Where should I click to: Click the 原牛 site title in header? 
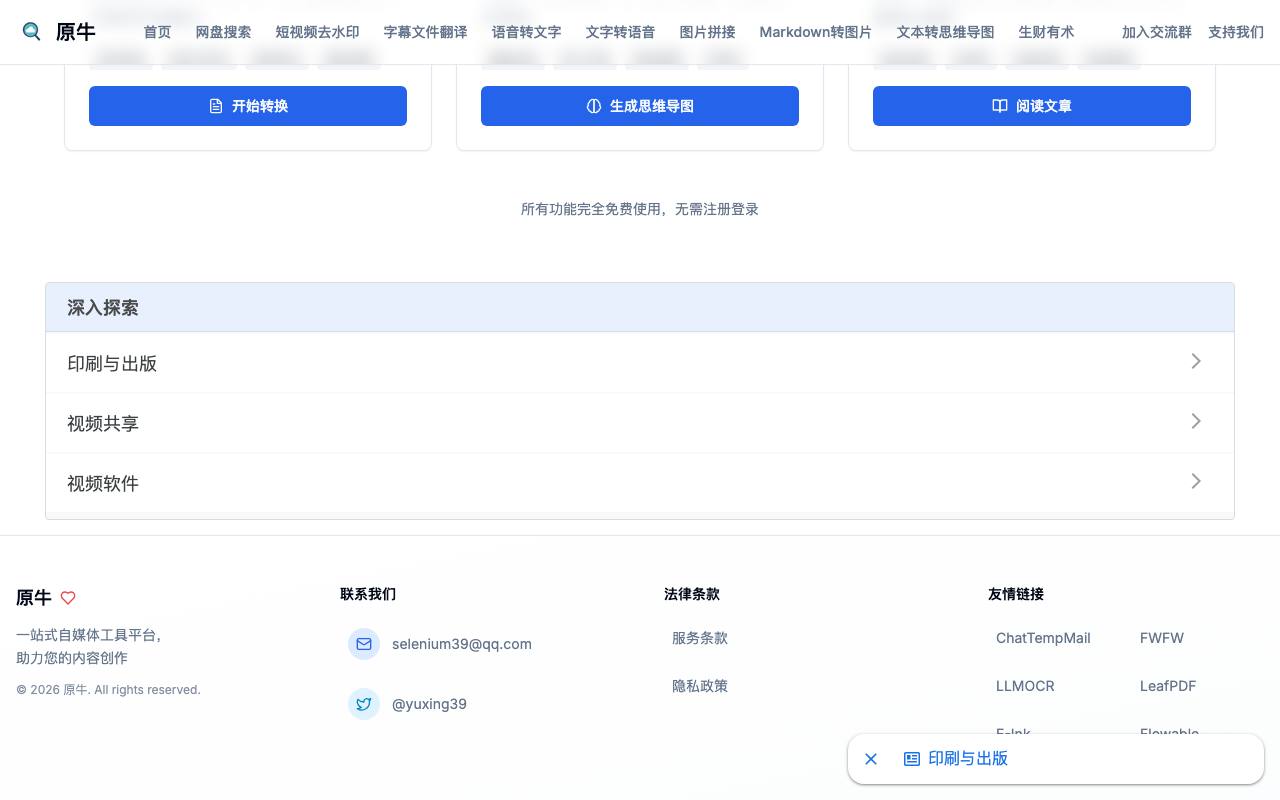[x=76, y=32]
